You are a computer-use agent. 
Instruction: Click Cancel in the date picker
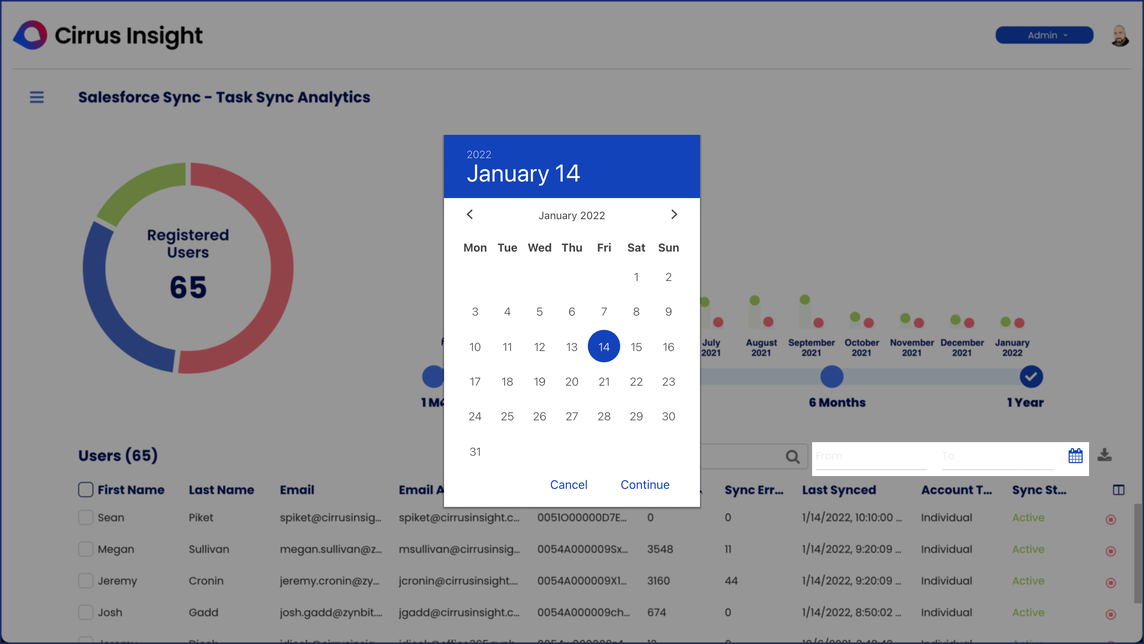tap(568, 484)
